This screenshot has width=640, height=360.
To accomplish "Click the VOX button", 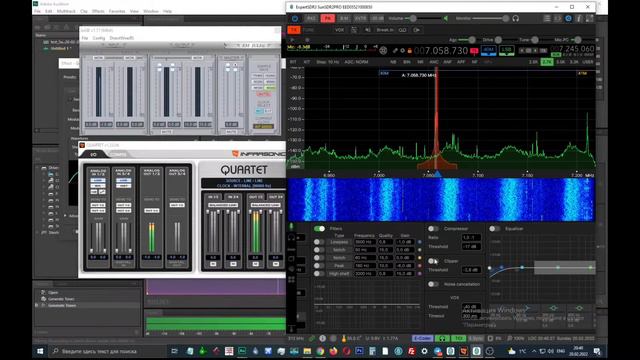I will 339,30.
